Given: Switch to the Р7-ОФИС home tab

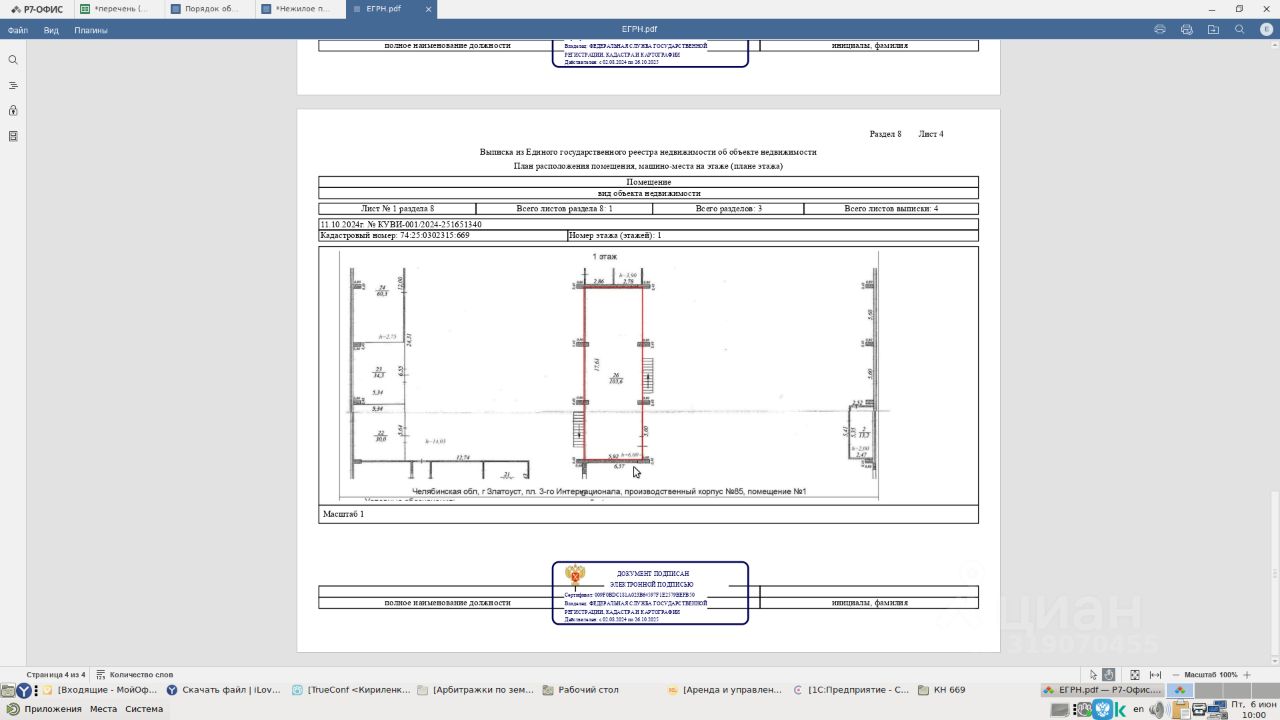Looking at the screenshot, I should point(36,9).
